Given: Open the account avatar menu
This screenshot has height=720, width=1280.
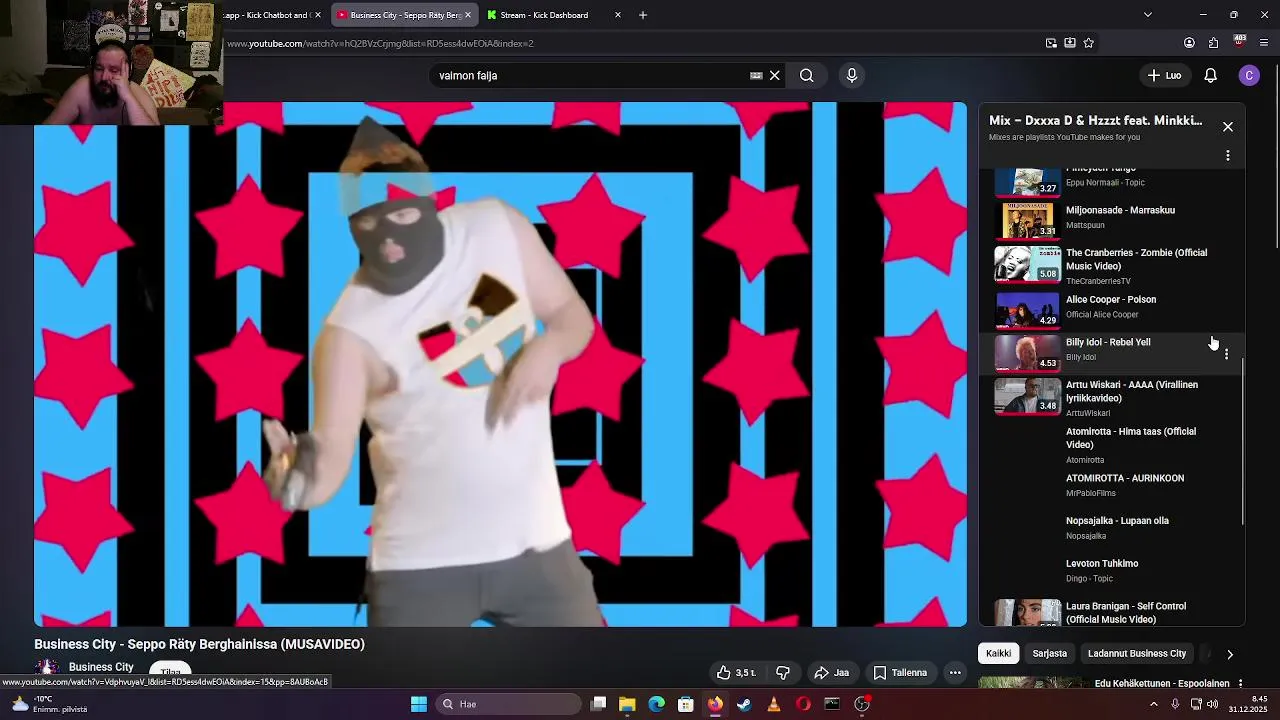Looking at the screenshot, I should click(x=1249, y=75).
